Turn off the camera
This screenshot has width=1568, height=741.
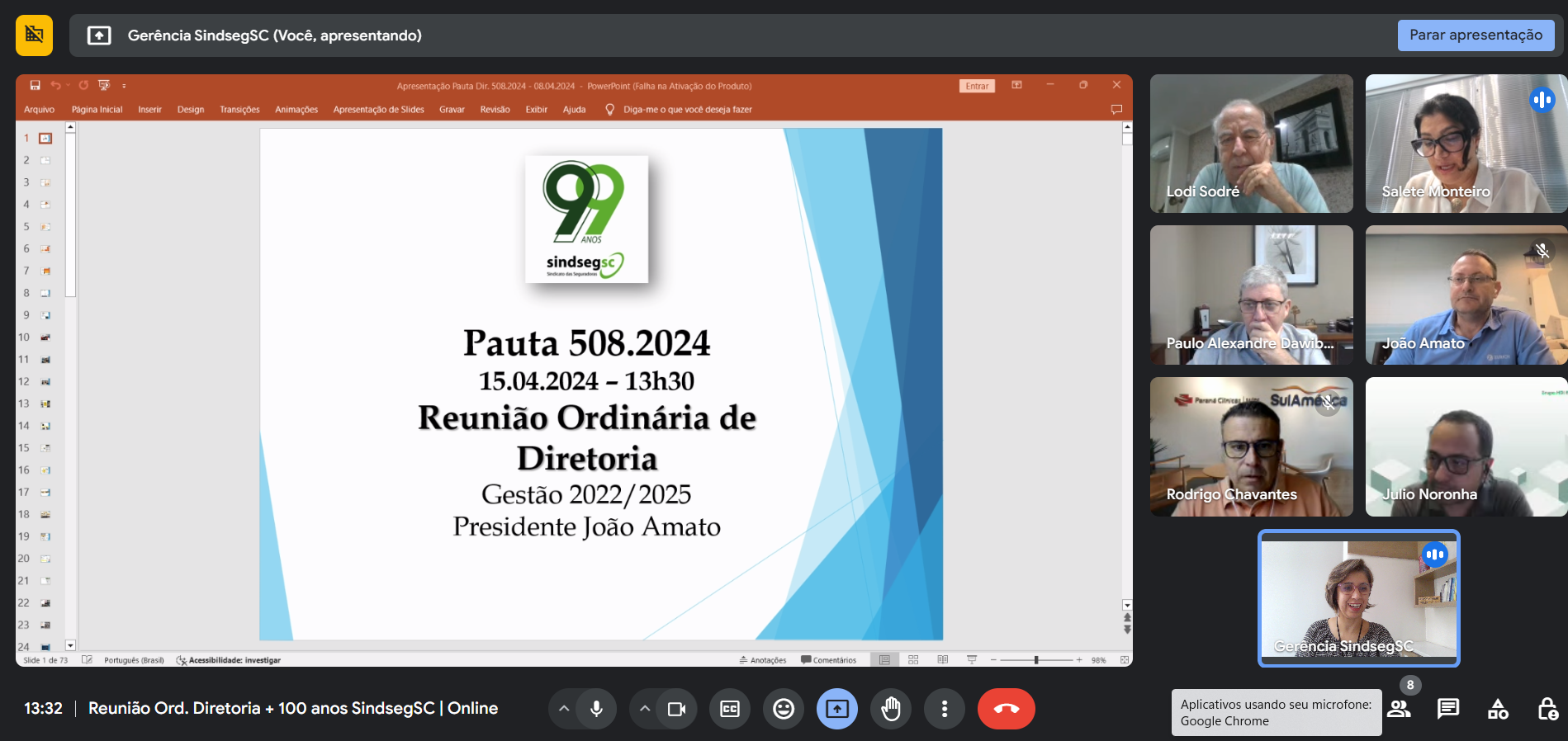point(676,709)
